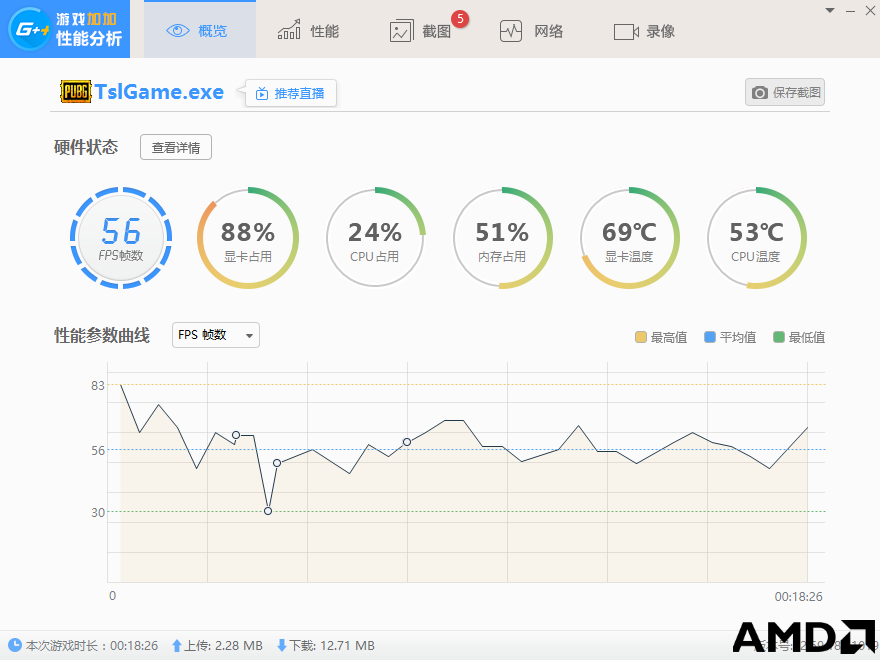The height and width of the screenshot is (660, 880).
Task: Click the 83 axis label
Action: pos(98,385)
